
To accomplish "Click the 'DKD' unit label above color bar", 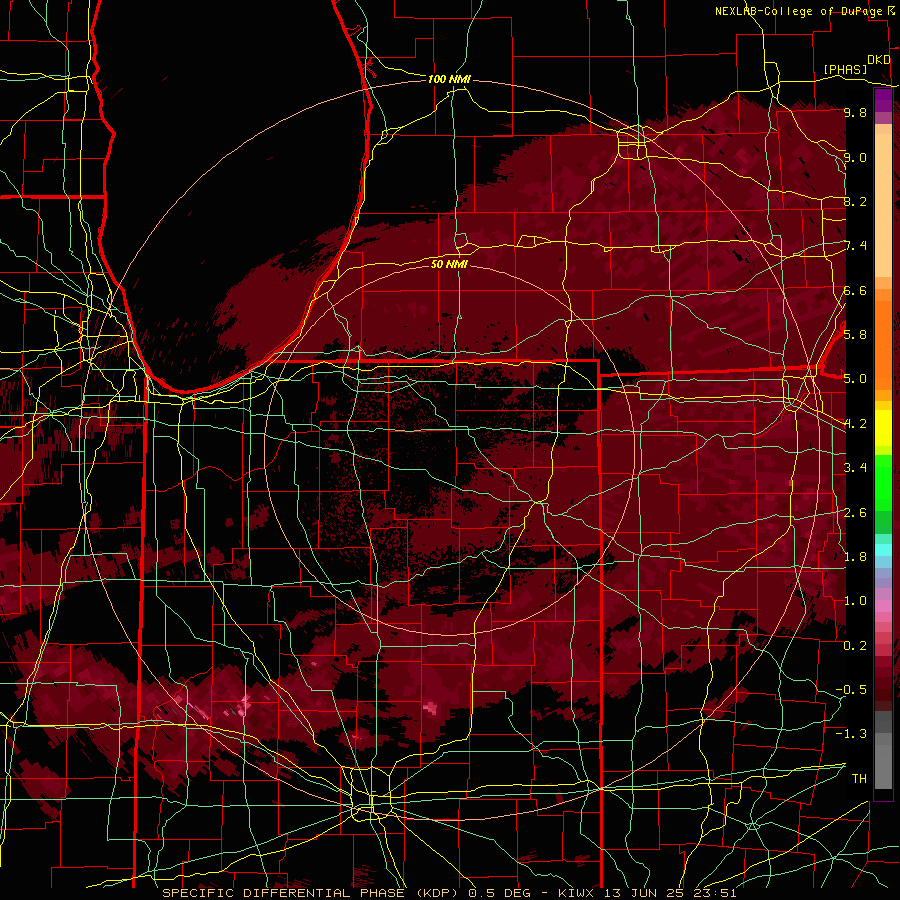I will tap(878, 60).
